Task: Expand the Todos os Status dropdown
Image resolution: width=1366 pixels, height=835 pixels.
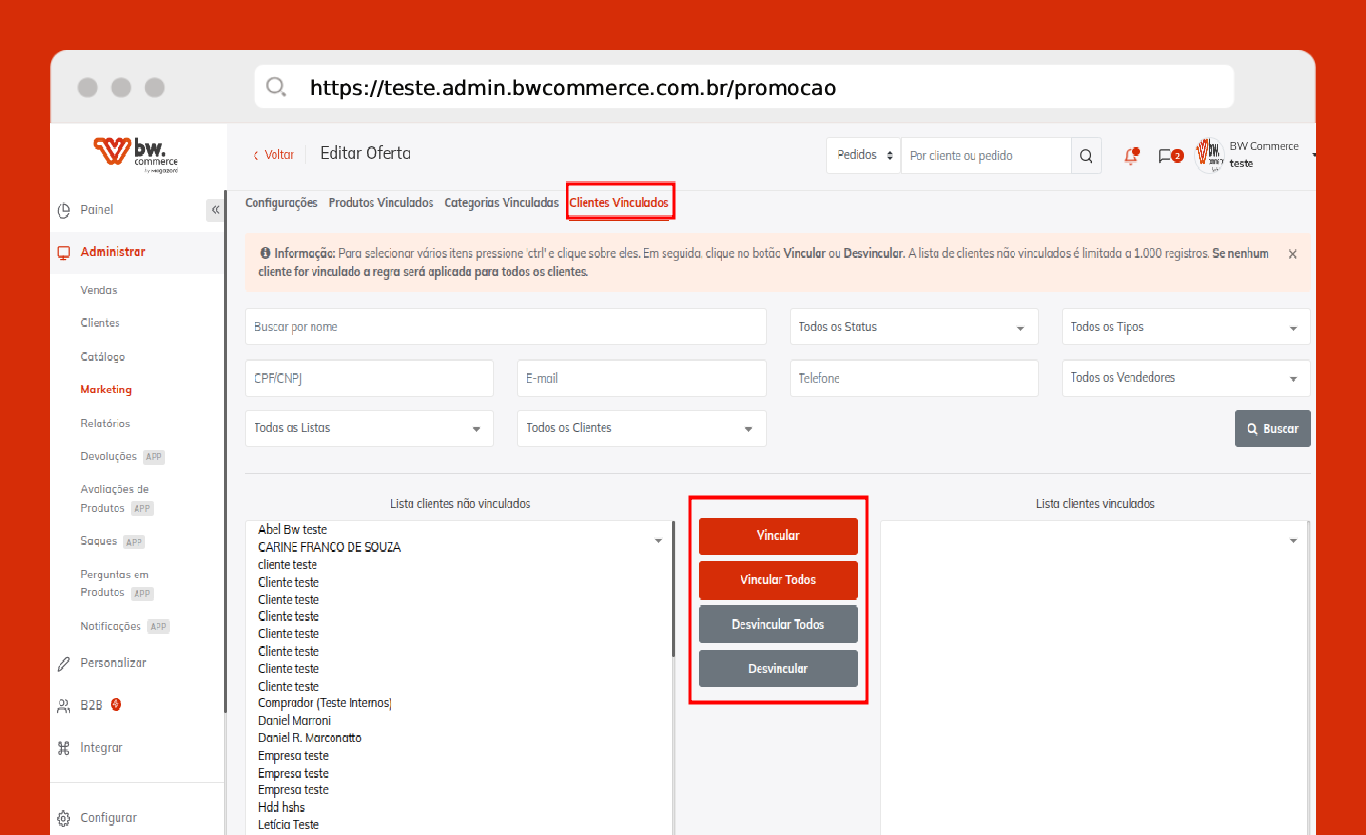Action: 913,327
